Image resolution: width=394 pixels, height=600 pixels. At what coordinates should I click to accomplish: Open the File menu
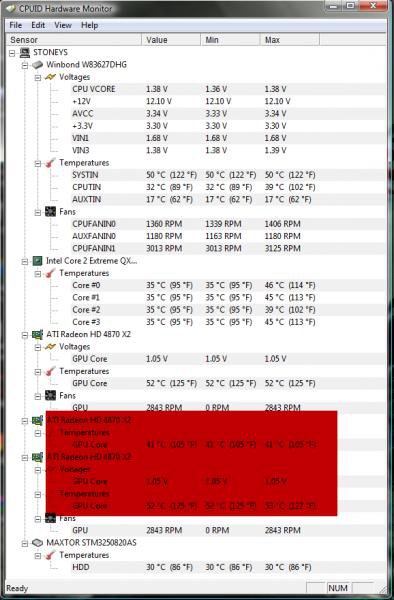tap(16, 25)
